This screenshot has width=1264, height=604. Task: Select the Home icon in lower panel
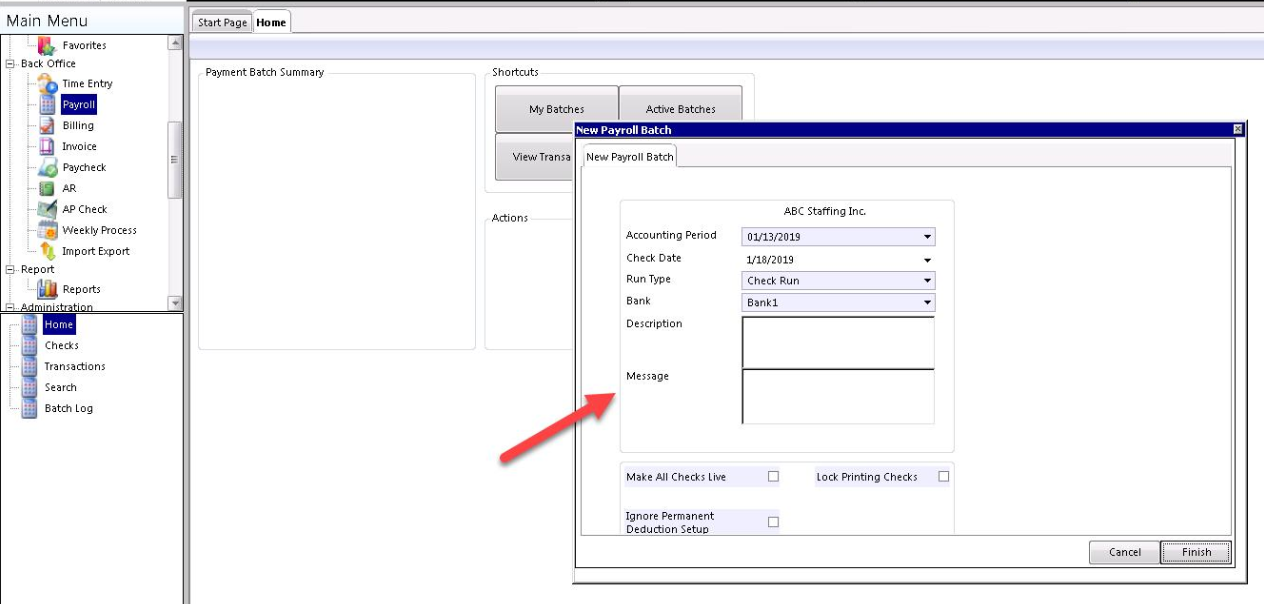click(x=29, y=325)
